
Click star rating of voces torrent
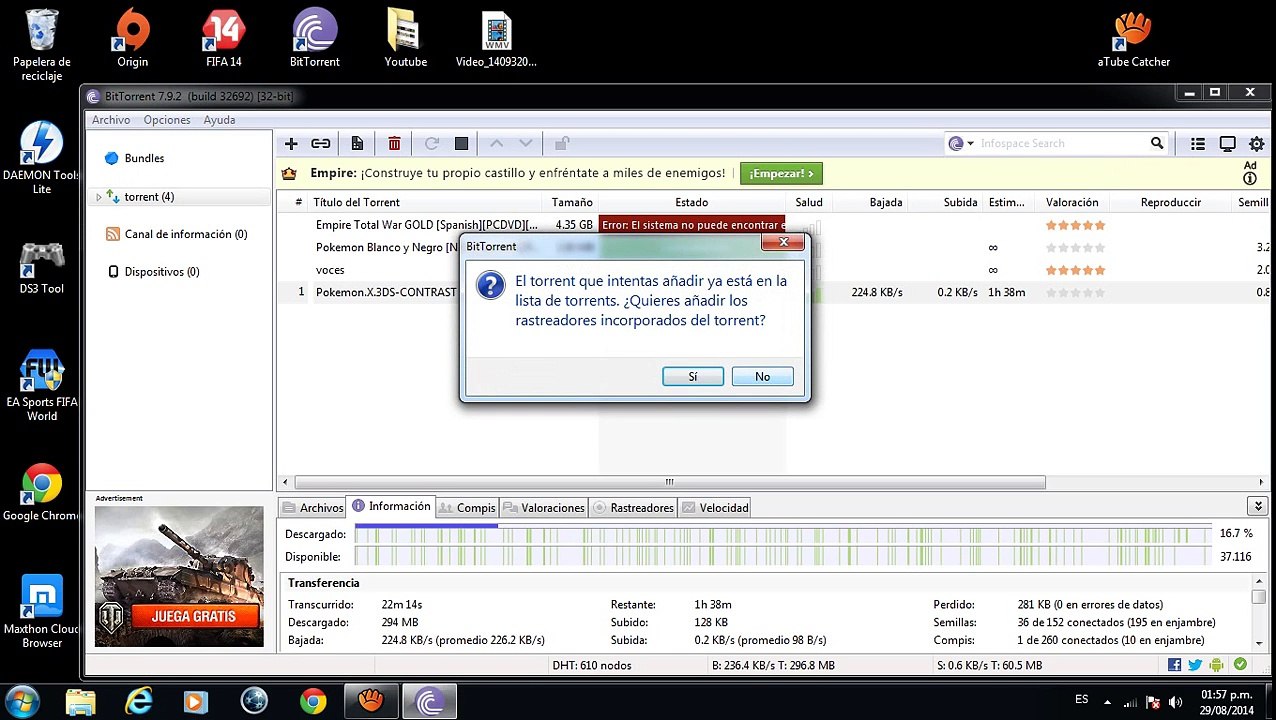(x=1075, y=270)
